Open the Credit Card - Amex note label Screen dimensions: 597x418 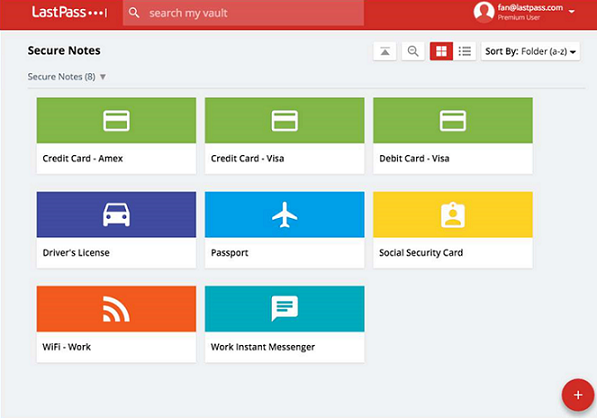[83, 158]
